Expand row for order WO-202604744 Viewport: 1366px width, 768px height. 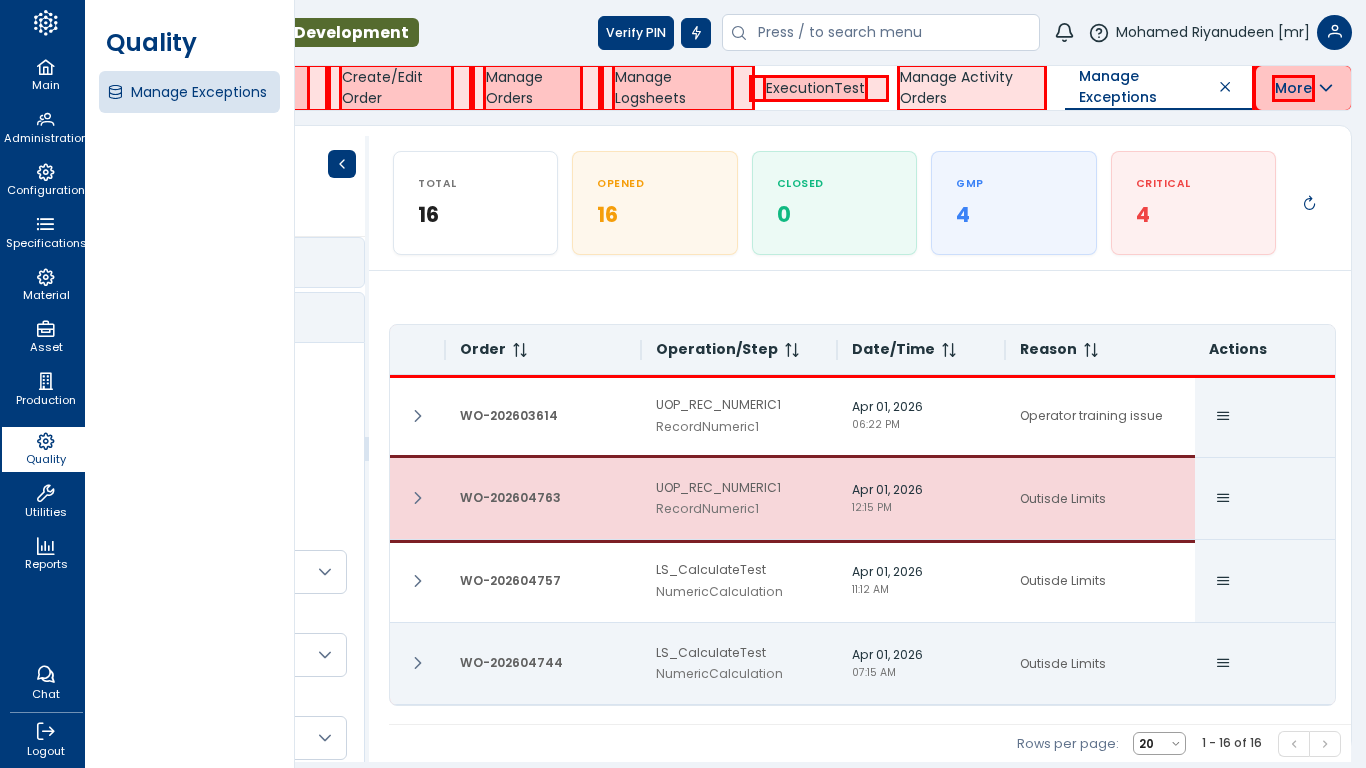point(418,663)
